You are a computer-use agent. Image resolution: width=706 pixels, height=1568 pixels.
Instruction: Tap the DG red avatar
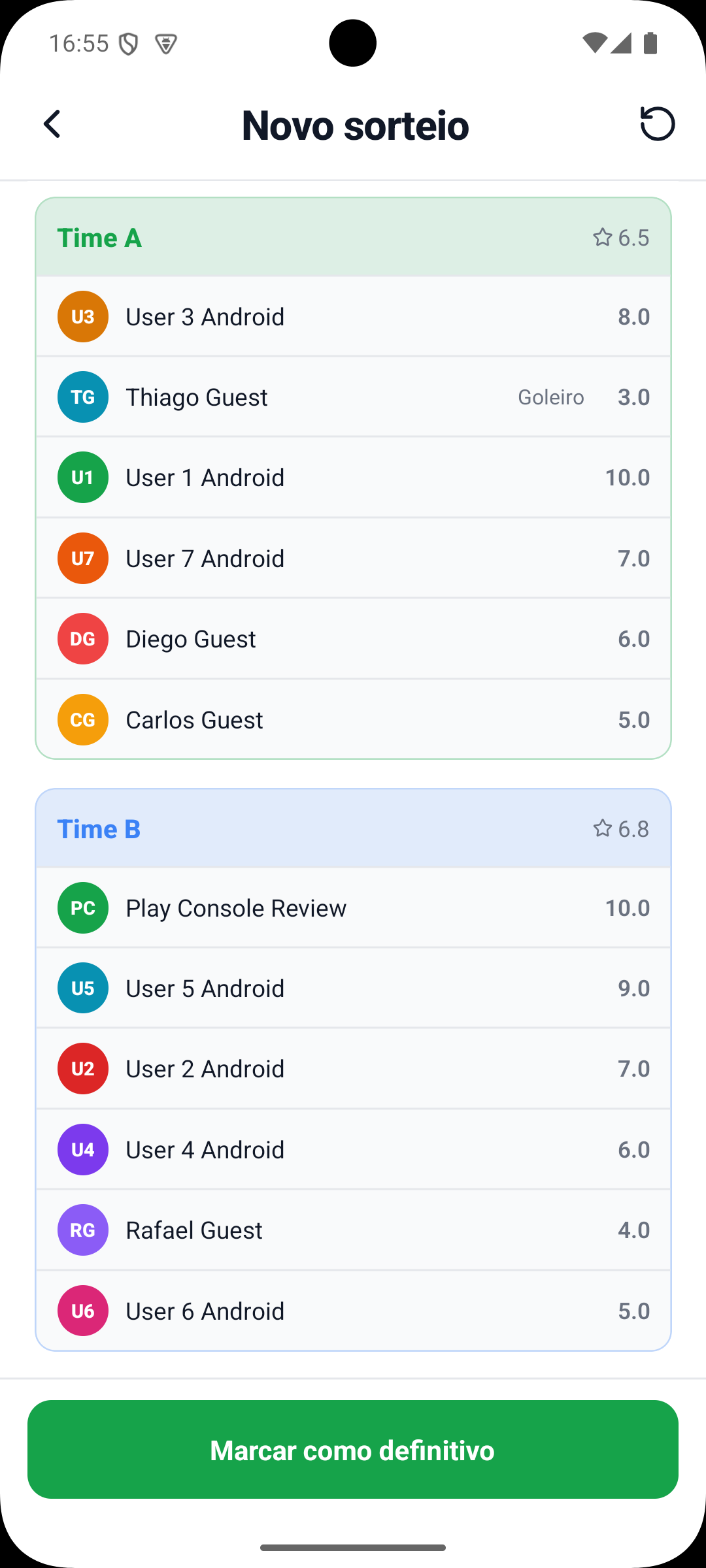point(83,639)
